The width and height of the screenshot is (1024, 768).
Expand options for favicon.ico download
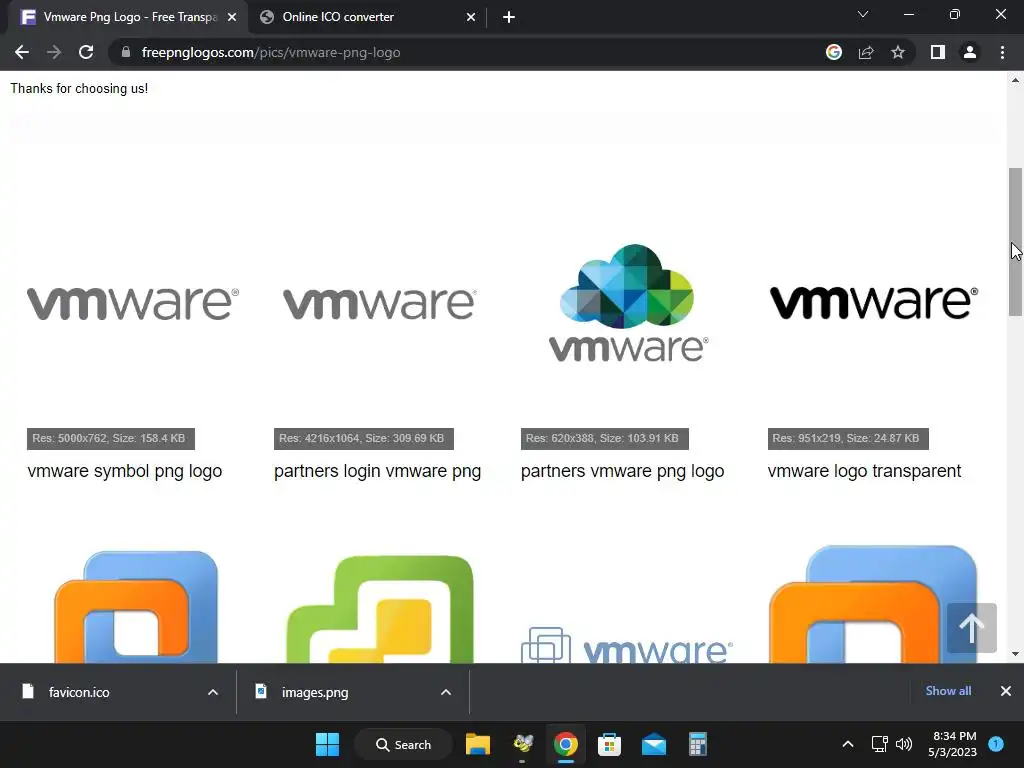(213, 692)
